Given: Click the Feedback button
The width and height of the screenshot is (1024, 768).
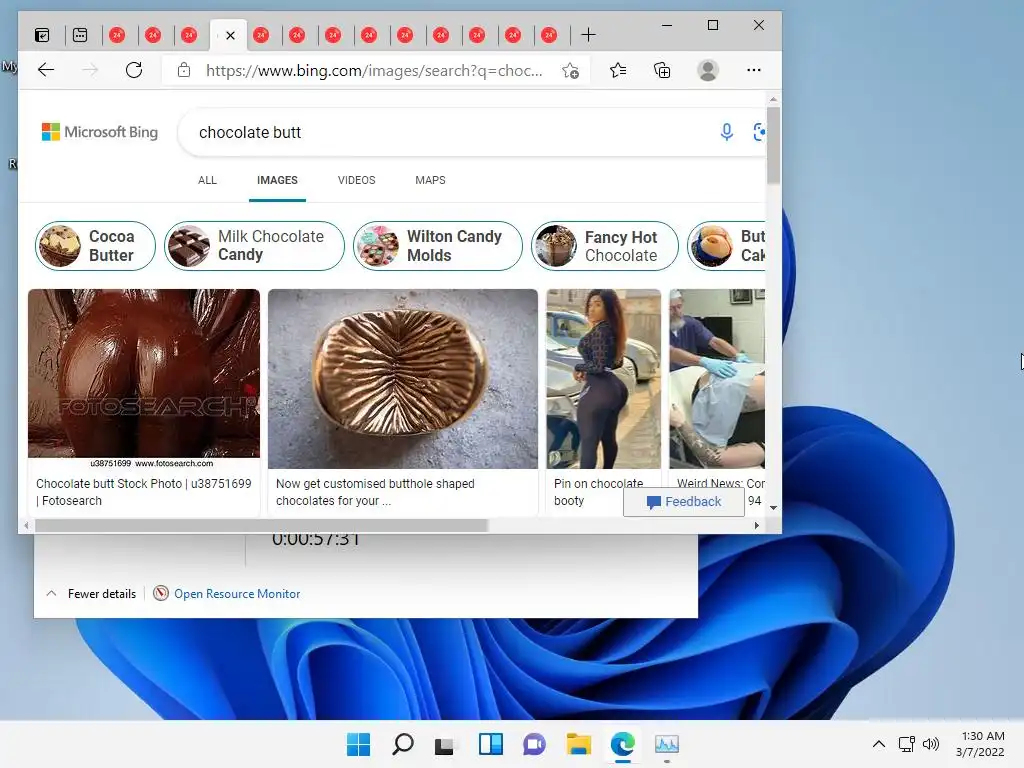Looking at the screenshot, I should point(684,502).
